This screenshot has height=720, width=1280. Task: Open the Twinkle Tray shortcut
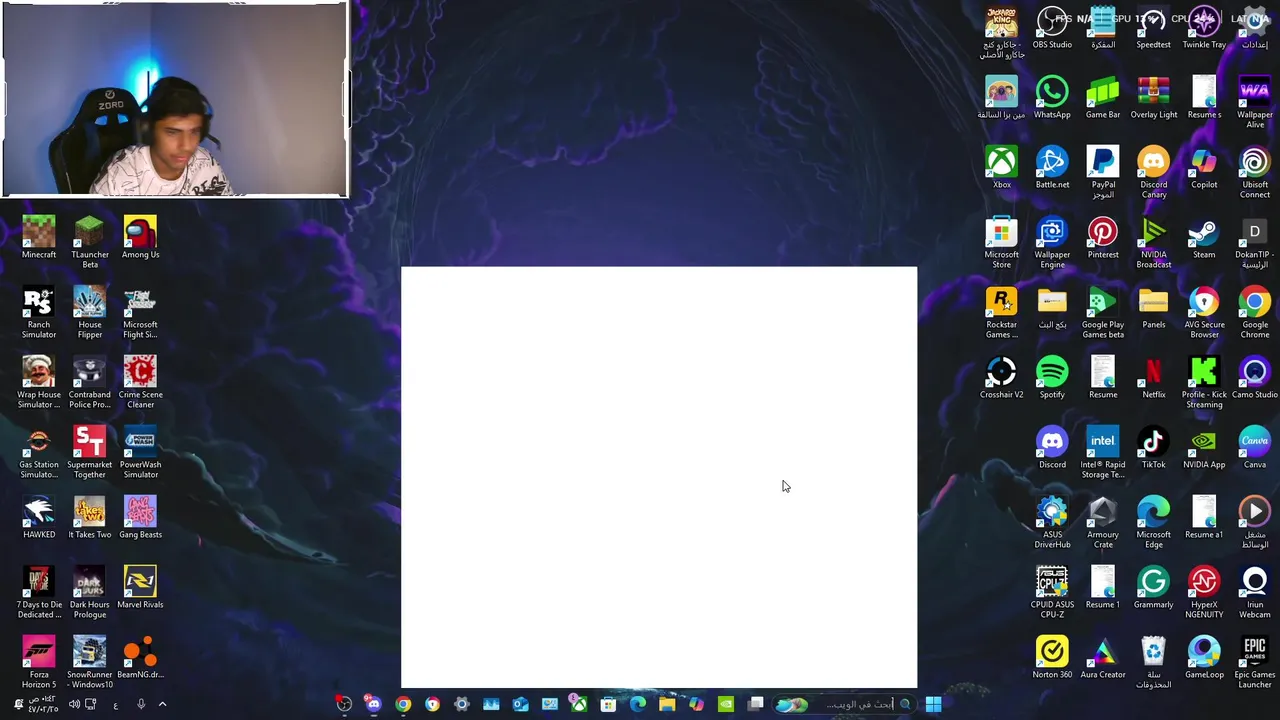pos(1204,28)
